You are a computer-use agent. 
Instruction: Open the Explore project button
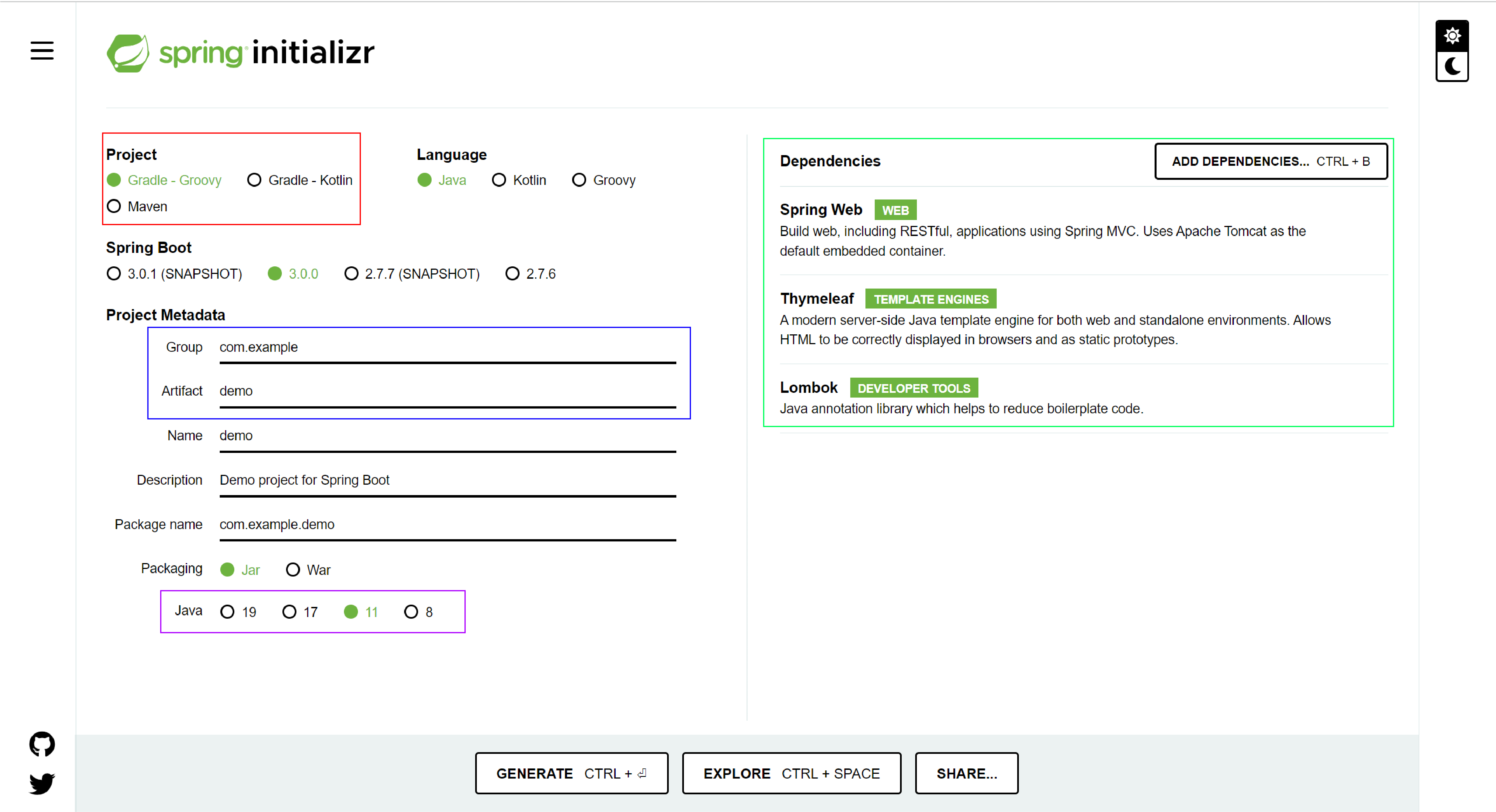coord(791,773)
